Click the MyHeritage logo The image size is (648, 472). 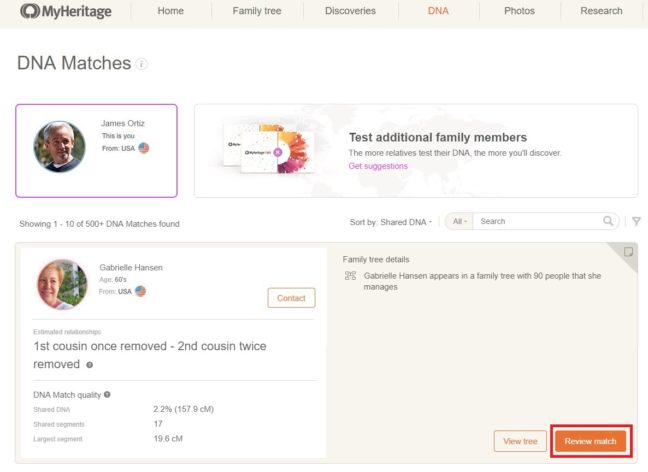click(x=66, y=12)
